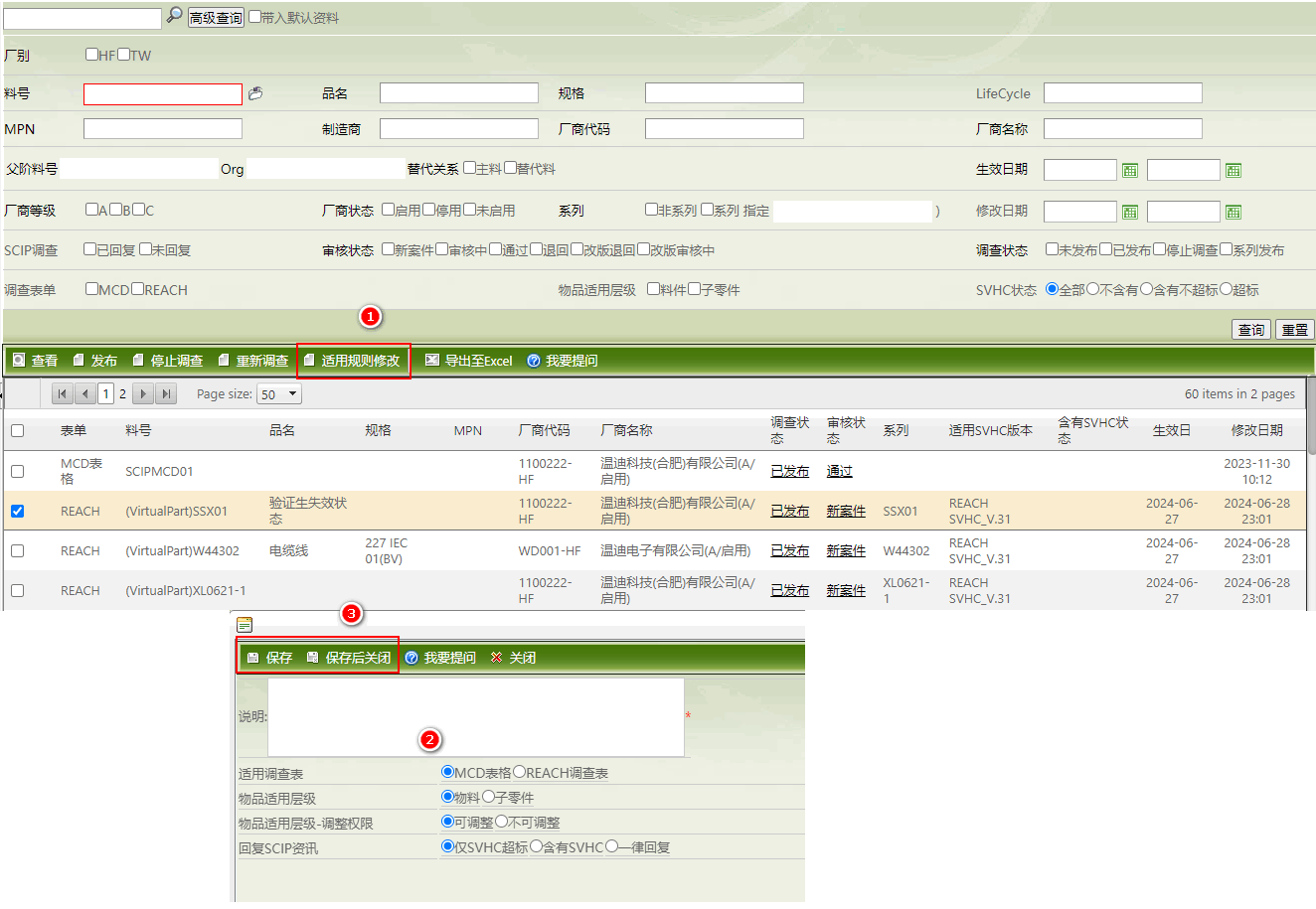Image resolution: width=1316 pixels, height=909 pixels.
Task: Select 不含有 SVHC状态 radio button
Action: coord(1092,289)
